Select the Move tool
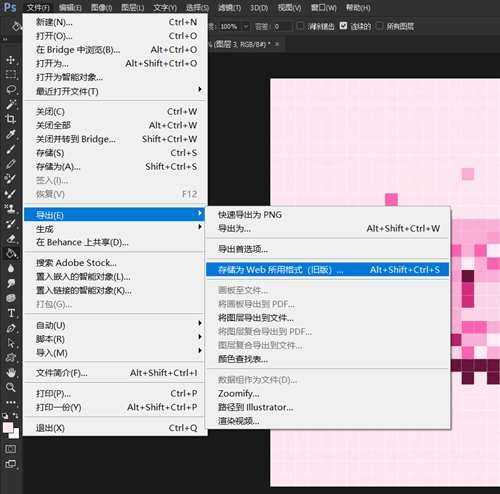The height and width of the screenshot is (494, 500). point(11,60)
